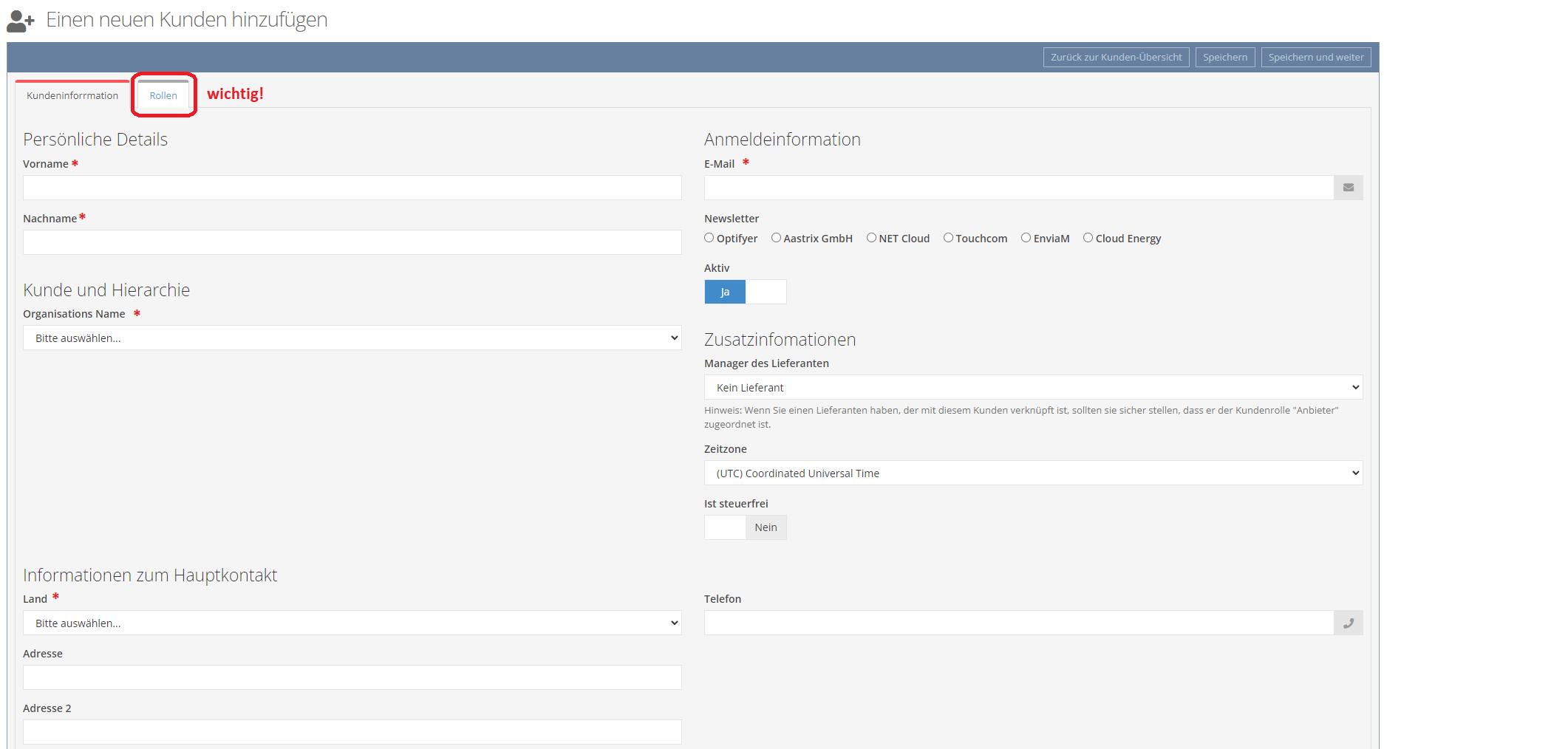The image size is (1568, 749).
Task: Expand the Manager des Lieferanten dropdown
Action: pos(1033,388)
